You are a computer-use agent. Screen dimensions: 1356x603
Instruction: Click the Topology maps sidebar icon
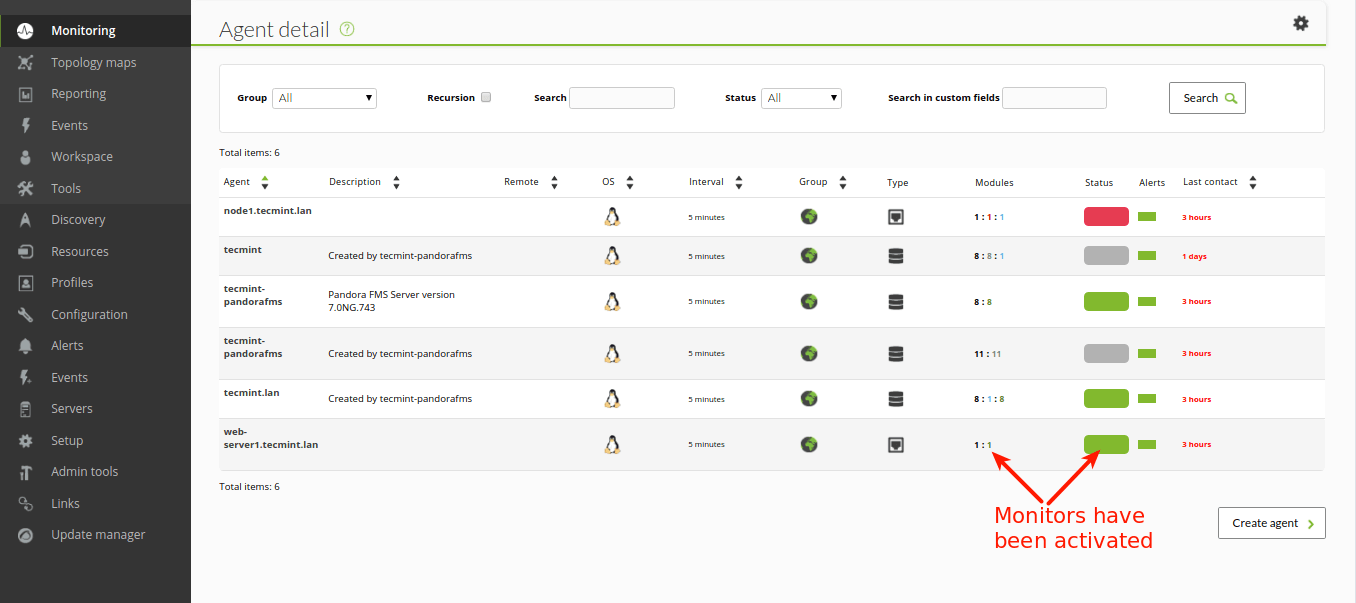26,63
